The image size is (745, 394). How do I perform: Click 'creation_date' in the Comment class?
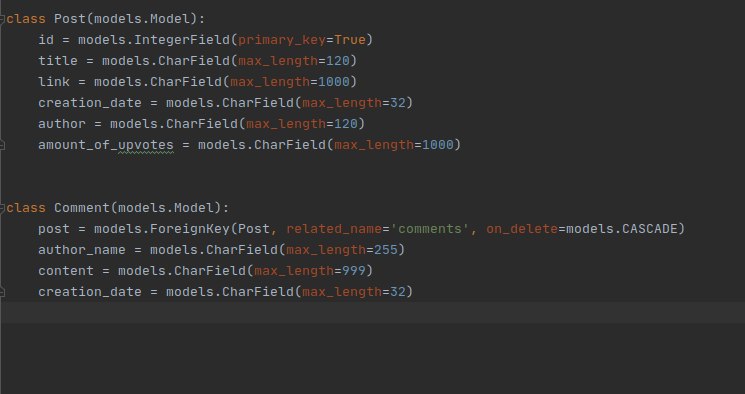(x=90, y=292)
